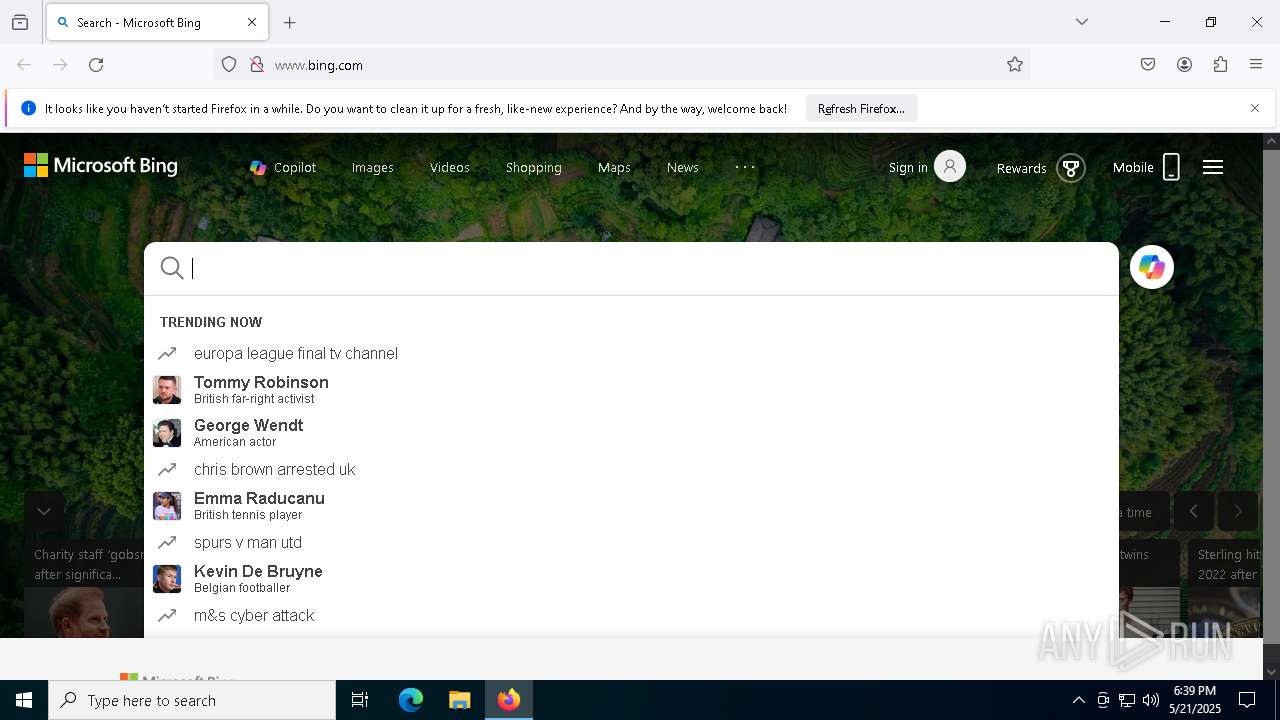
Task: Click George Wendt's thumbnail photo
Action: point(167,433)
